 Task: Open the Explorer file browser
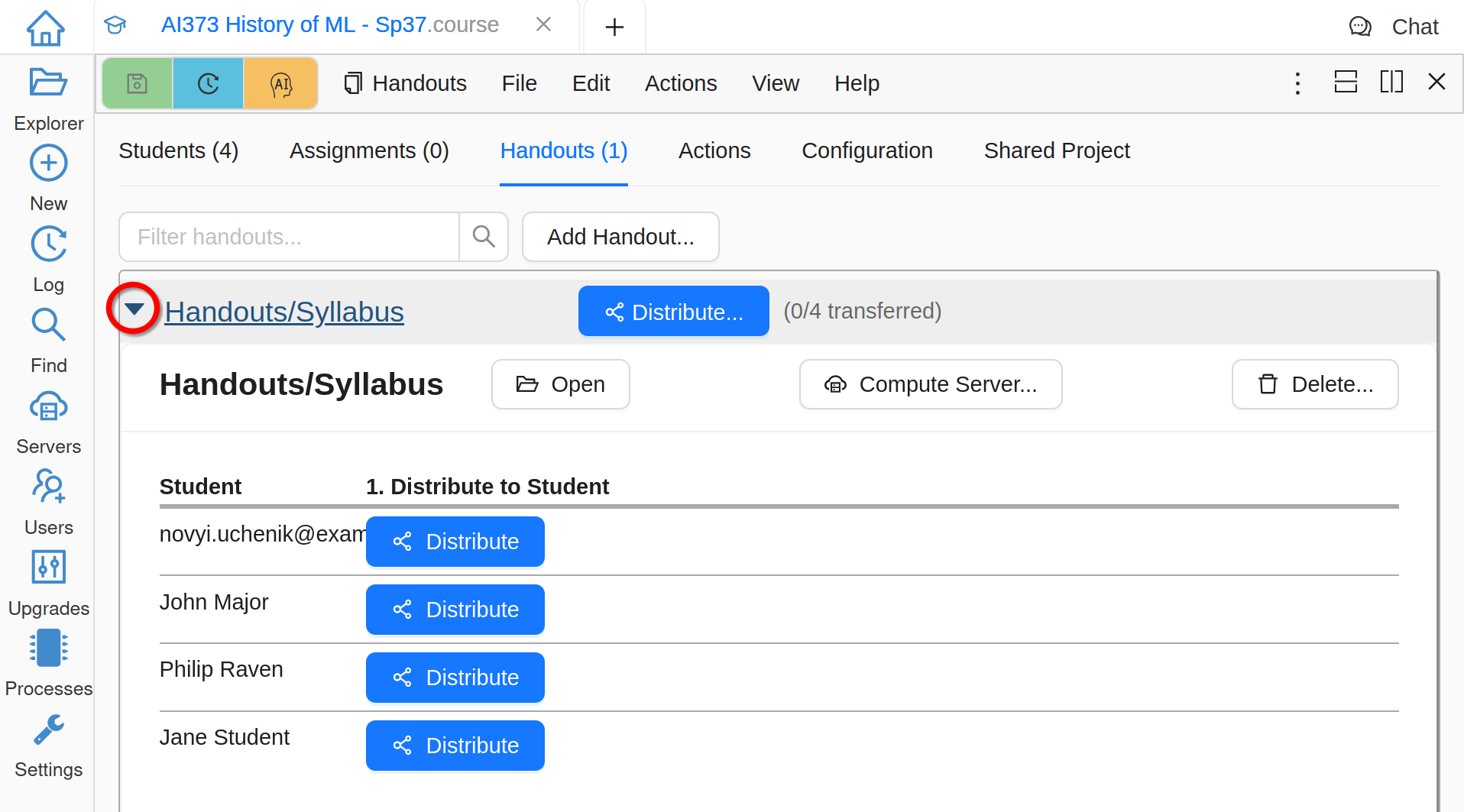point(48,97)
